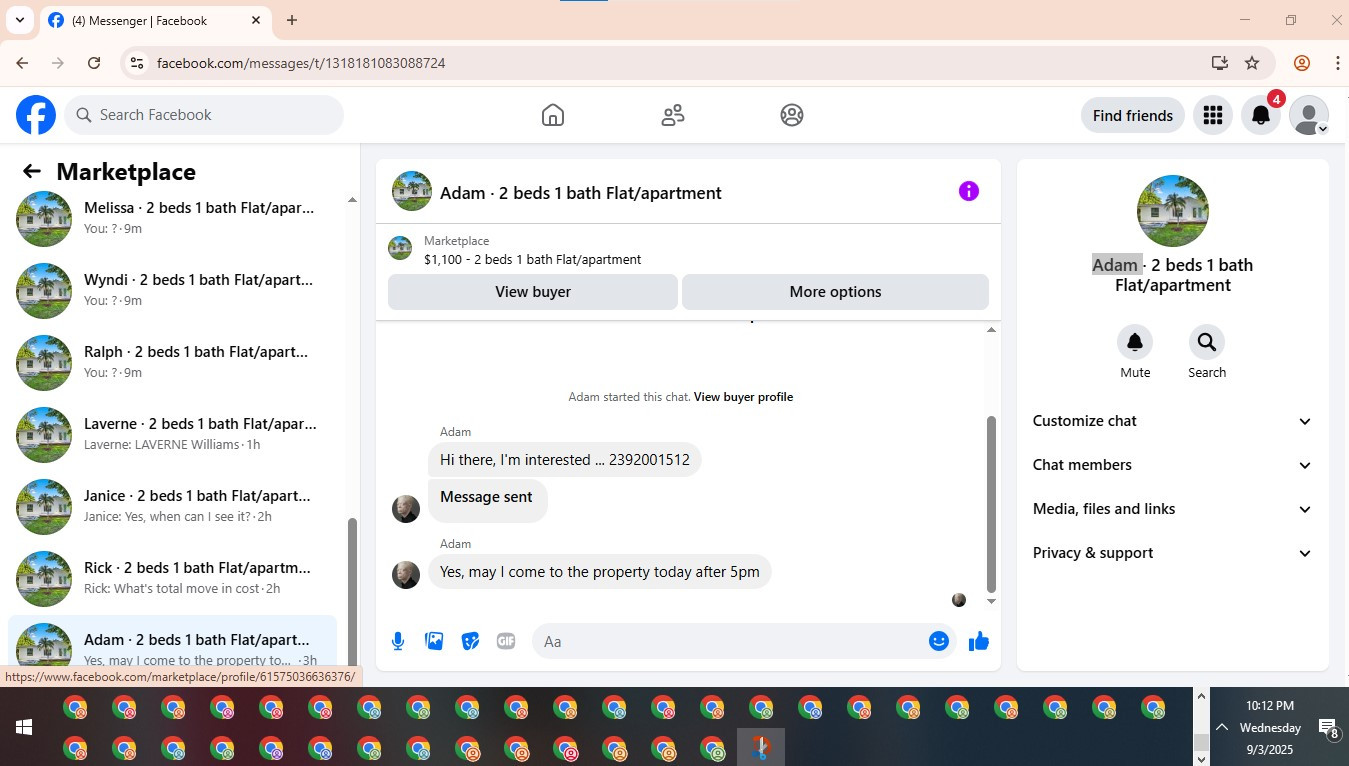Click Adam's name in the chat header

pos(581,193)
